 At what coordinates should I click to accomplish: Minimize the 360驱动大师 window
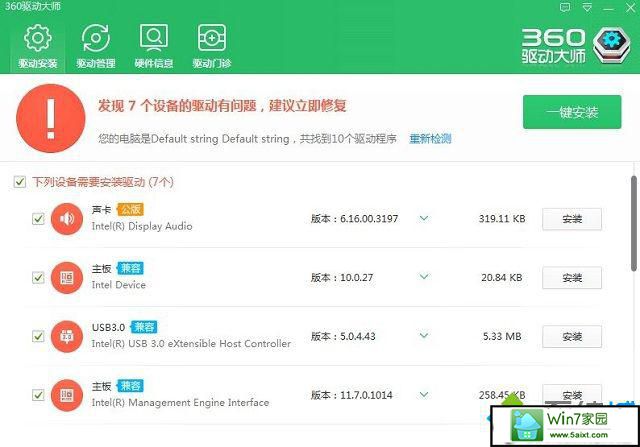(x=609, y=8)
